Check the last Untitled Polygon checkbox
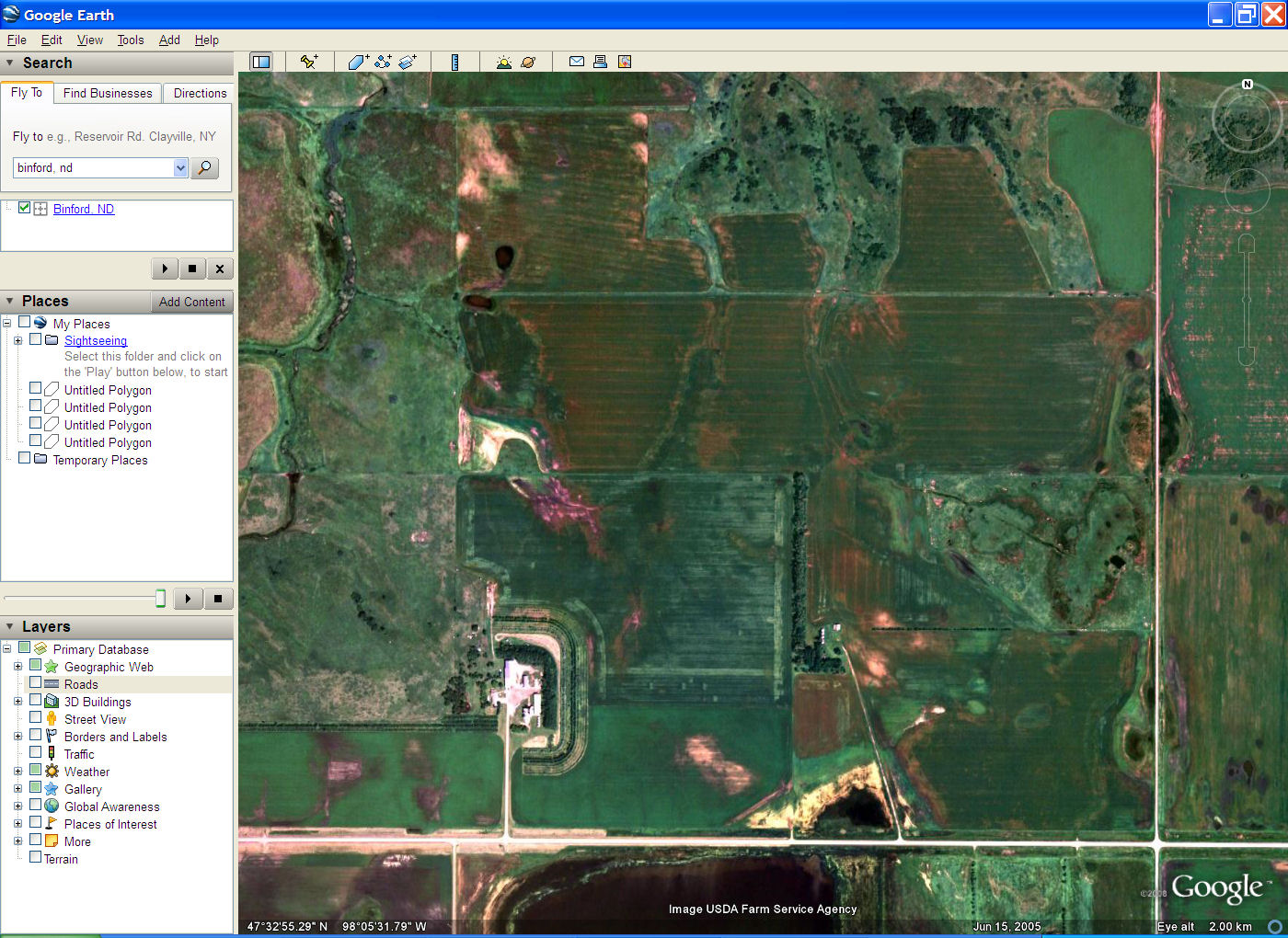This screenshot has width=1288, height=938. point(35,440)
